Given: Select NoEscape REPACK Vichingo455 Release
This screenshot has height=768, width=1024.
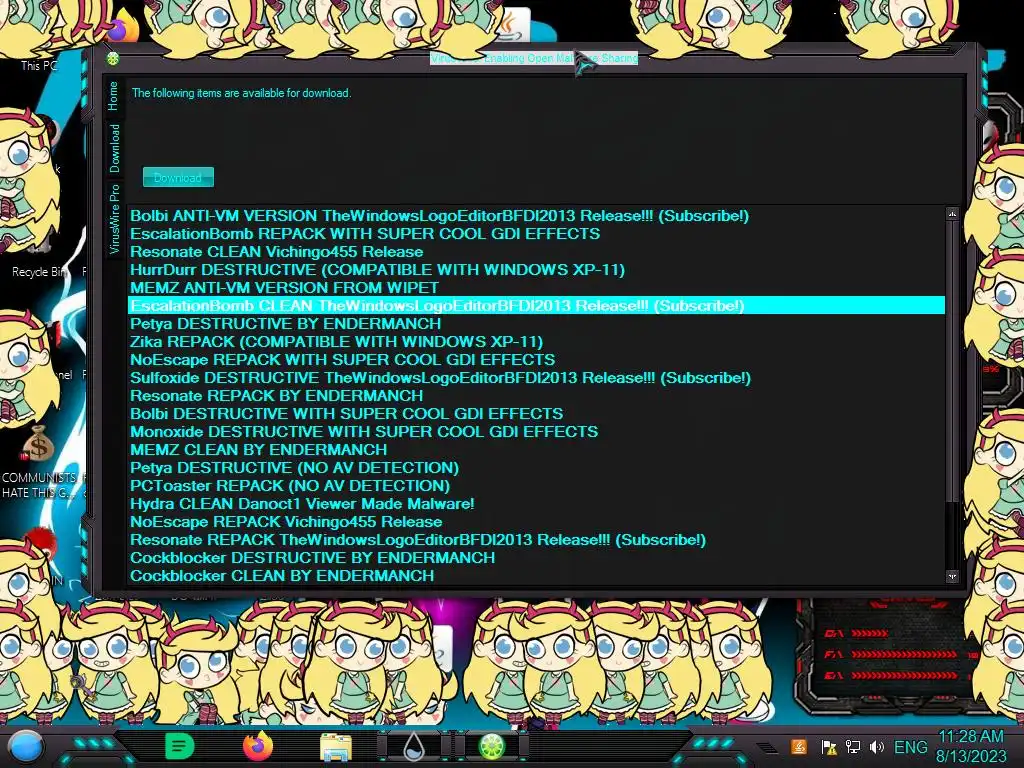Looking at the screenshot, I should click(536, 522).
